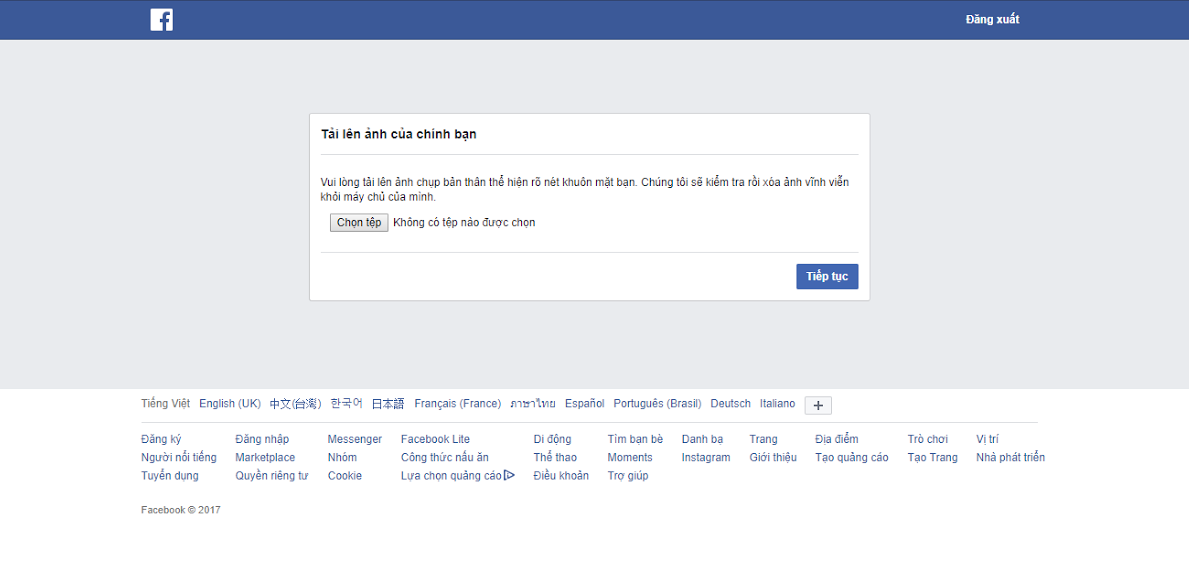
Task: Open the Giới thiệu footer link
Action: (773, 458)
